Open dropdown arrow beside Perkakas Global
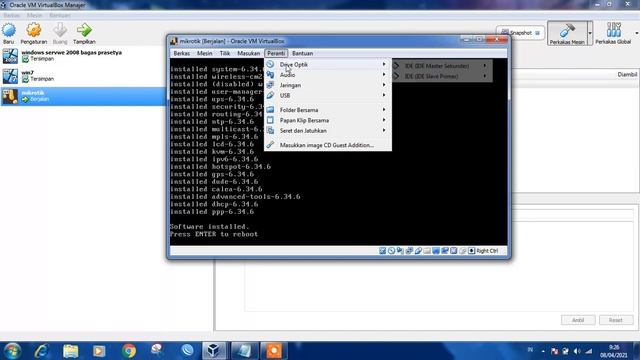The image size is (640, 360). (x=636, y=33)
